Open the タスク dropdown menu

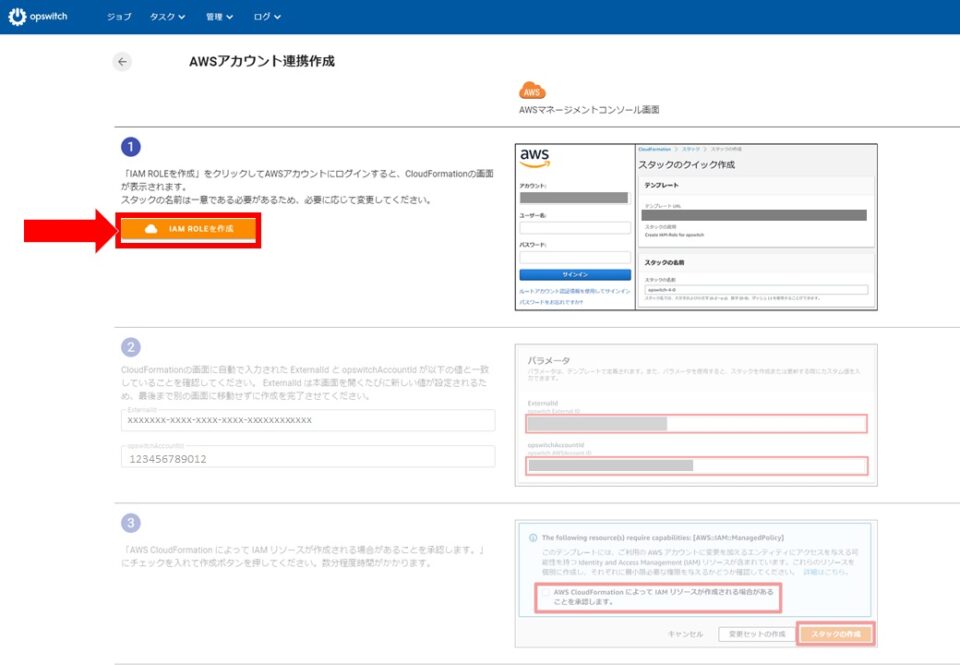[x=166, y=16]
